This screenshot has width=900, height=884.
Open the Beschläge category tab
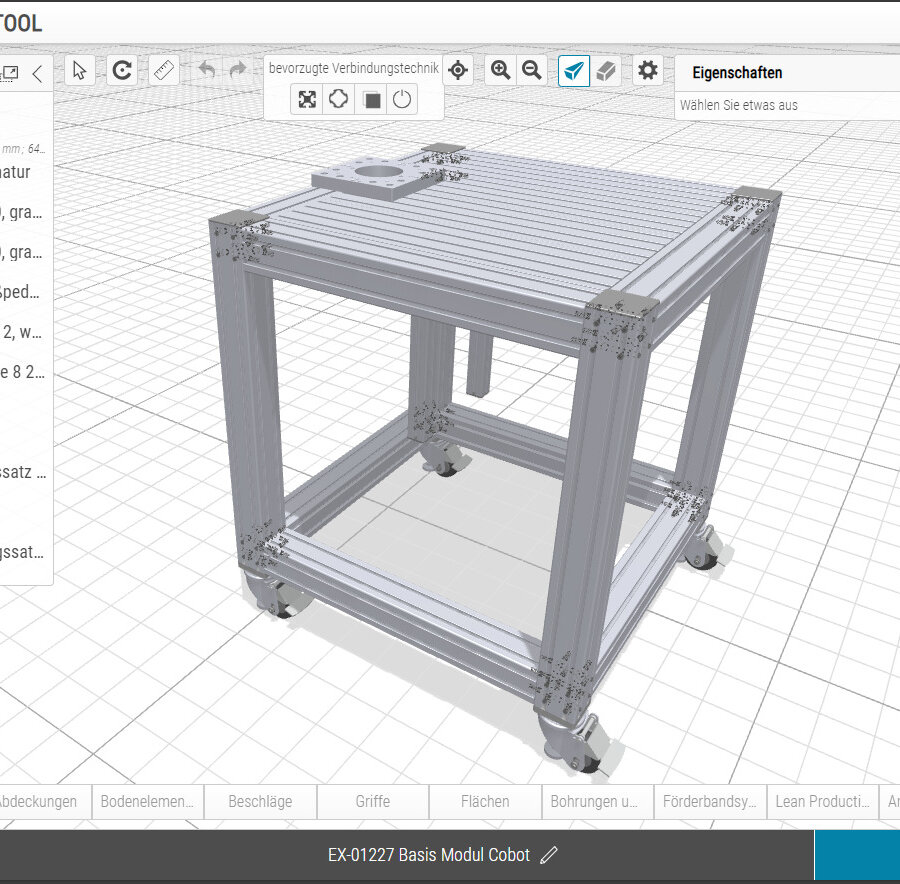click(x=260, y=801)
